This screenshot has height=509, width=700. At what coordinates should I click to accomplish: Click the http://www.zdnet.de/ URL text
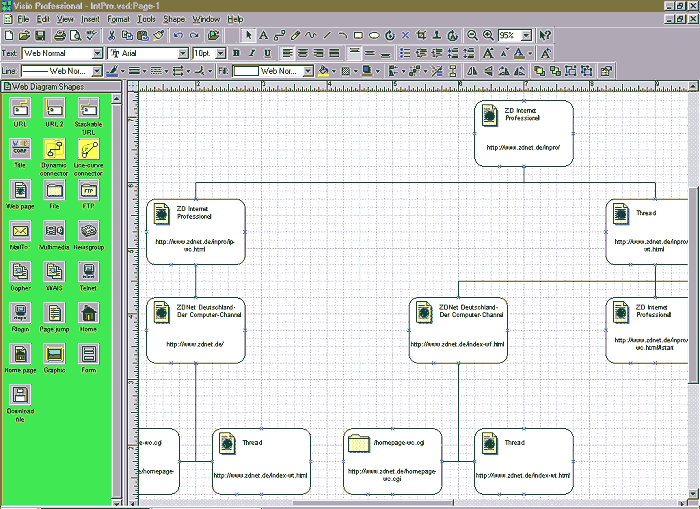[x=195, y=344]
